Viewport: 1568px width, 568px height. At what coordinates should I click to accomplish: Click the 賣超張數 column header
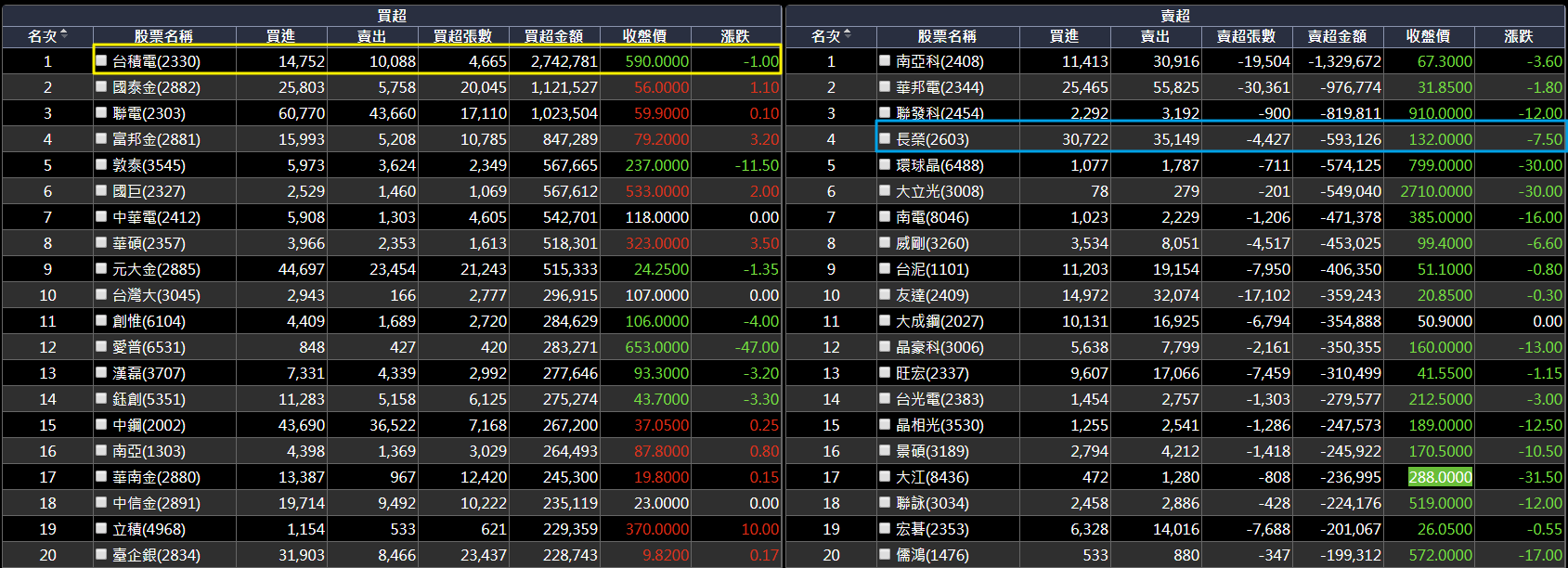(1247, 36)
